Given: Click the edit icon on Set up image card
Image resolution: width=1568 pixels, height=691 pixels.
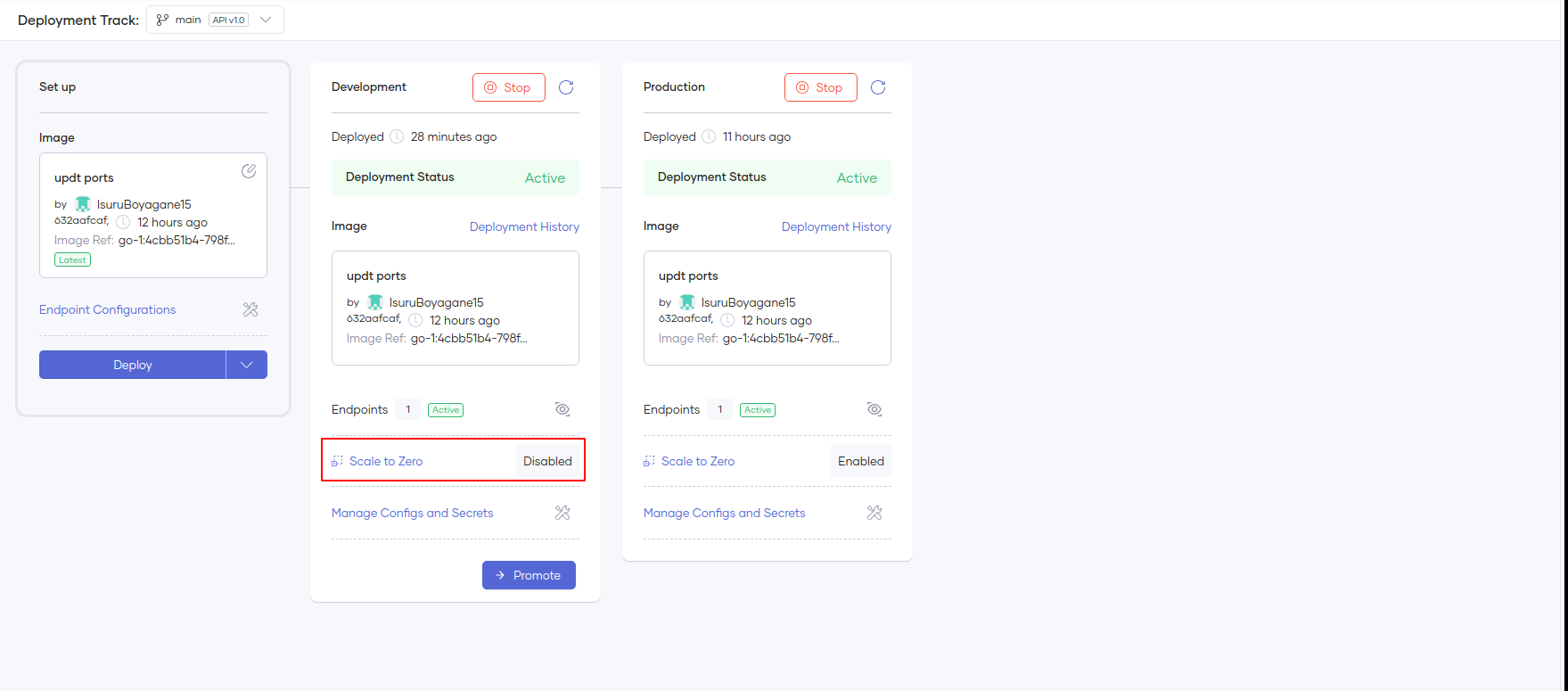Looking at the screenshot, I should point(249,171).
